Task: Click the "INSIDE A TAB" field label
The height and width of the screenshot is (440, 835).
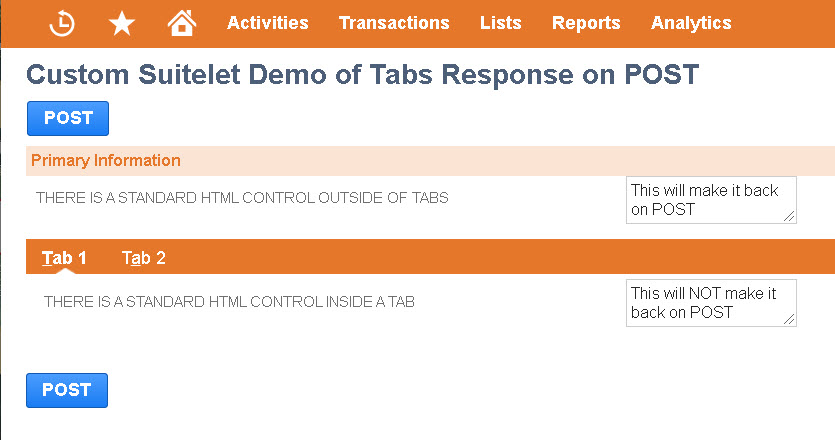Action: (229, 301)
